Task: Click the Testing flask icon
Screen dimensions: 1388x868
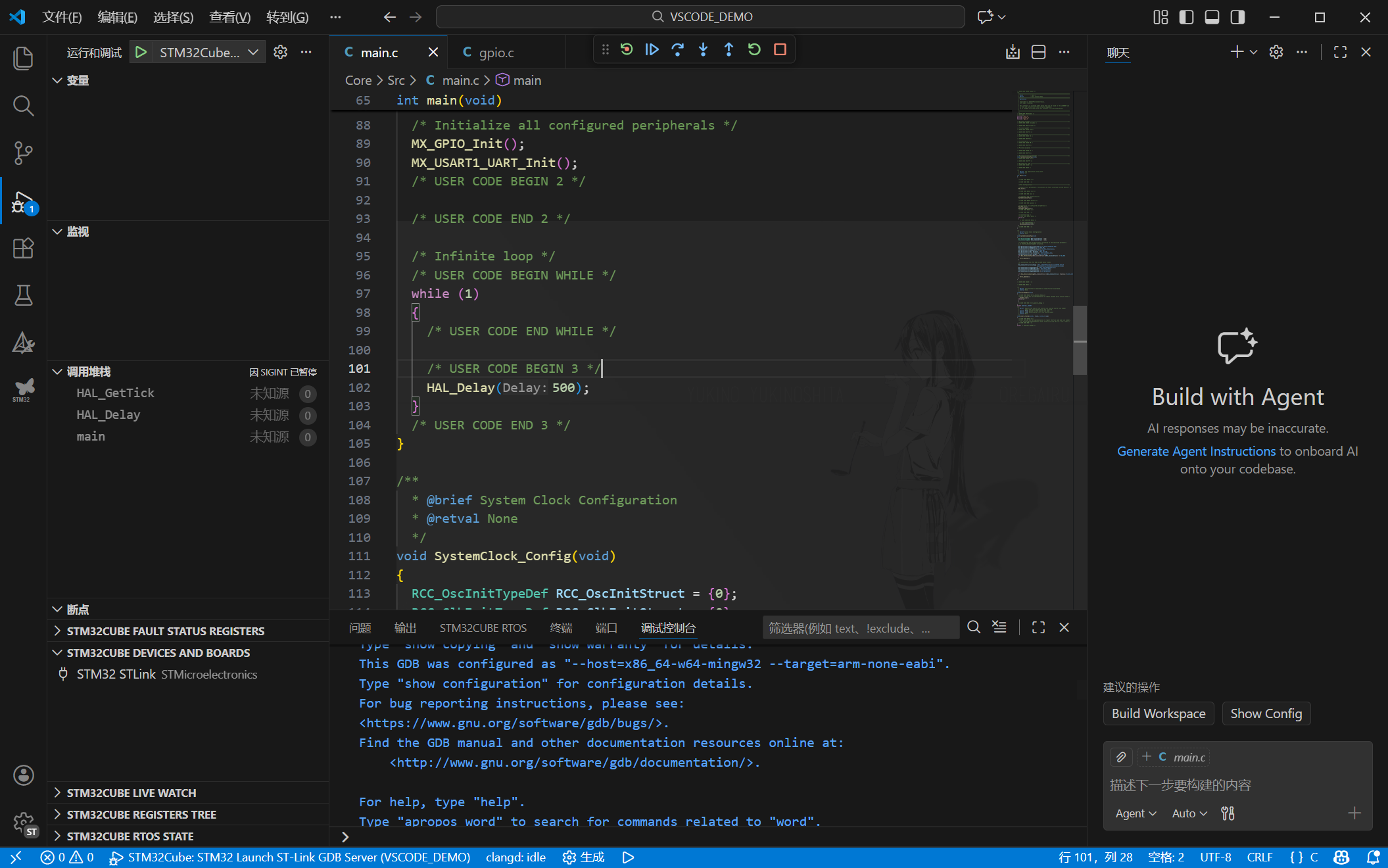Action: pyautogui.click(x=23, y=296)
